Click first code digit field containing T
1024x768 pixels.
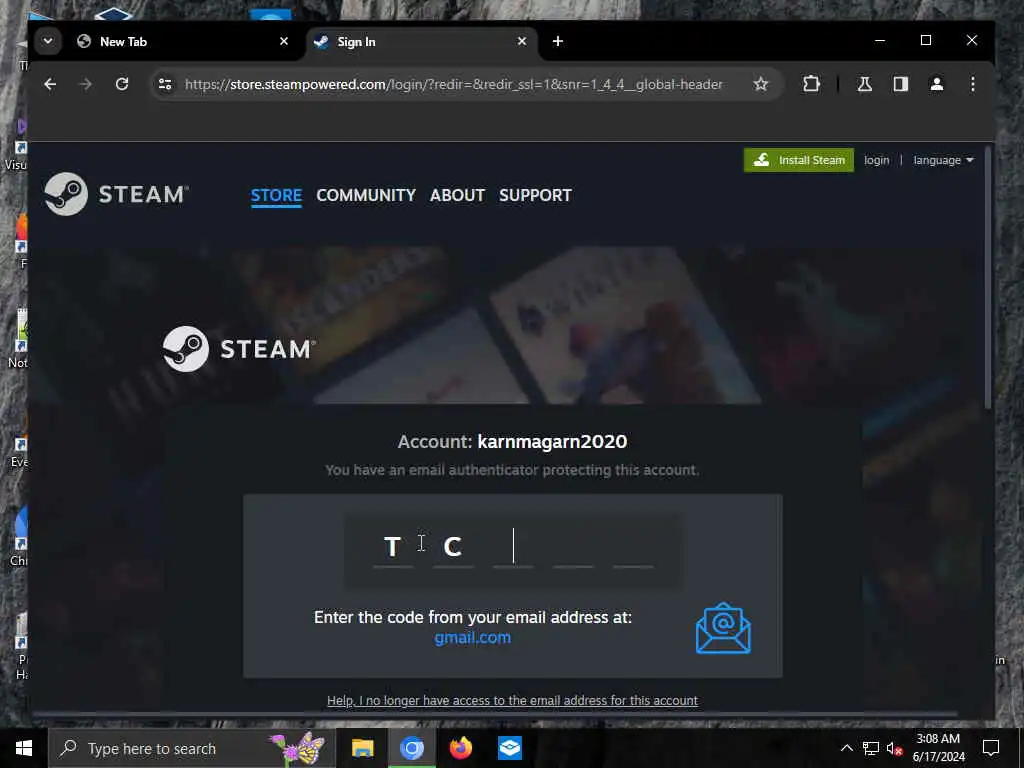click(393, 547)
